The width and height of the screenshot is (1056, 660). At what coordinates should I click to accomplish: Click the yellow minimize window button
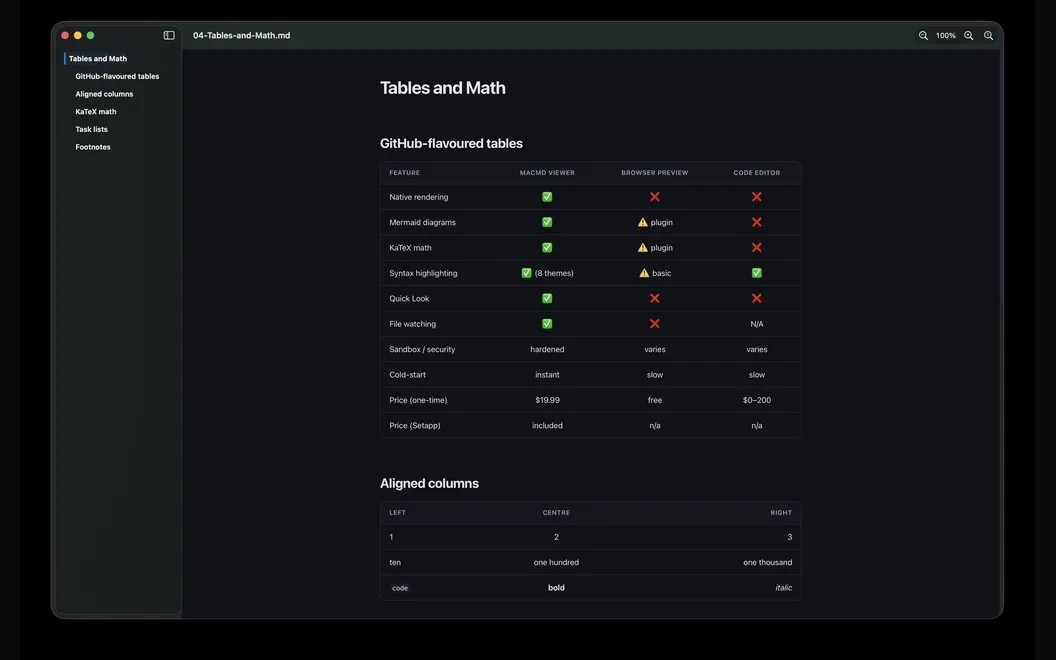click(77, 35)
